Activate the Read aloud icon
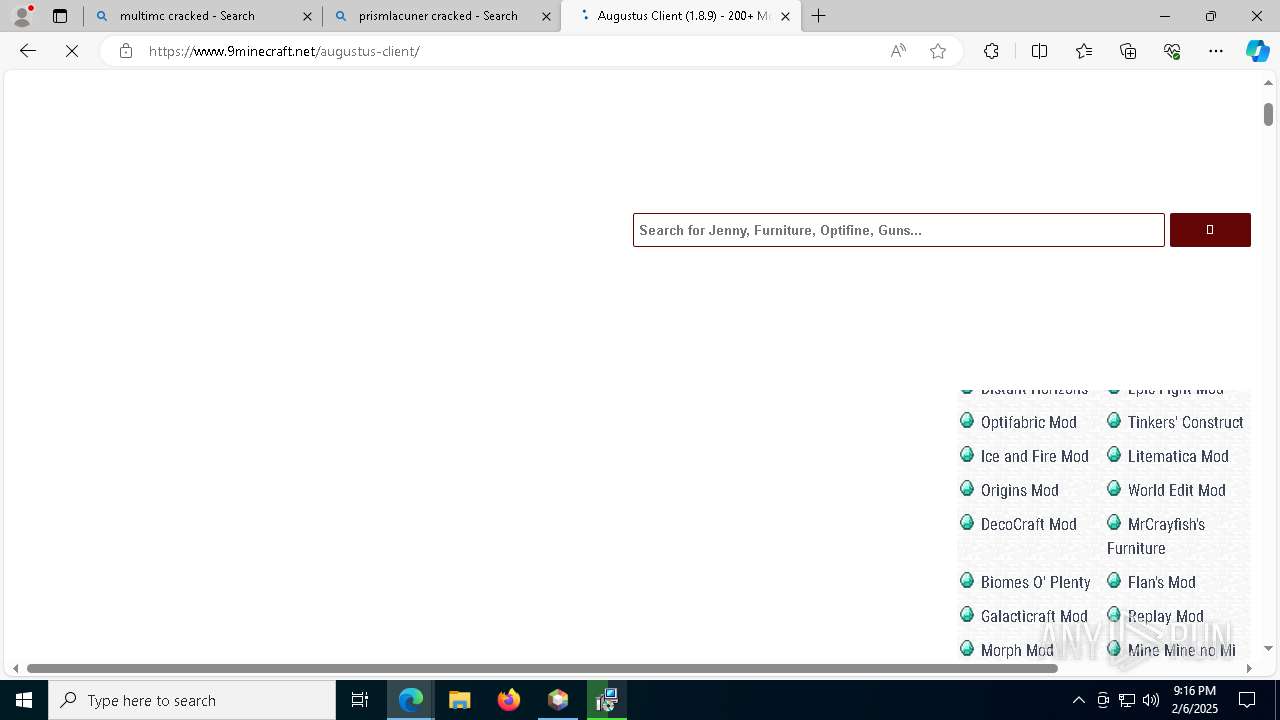The height and width of the screenshot is (720, 1280). click(x=898, y=51)
